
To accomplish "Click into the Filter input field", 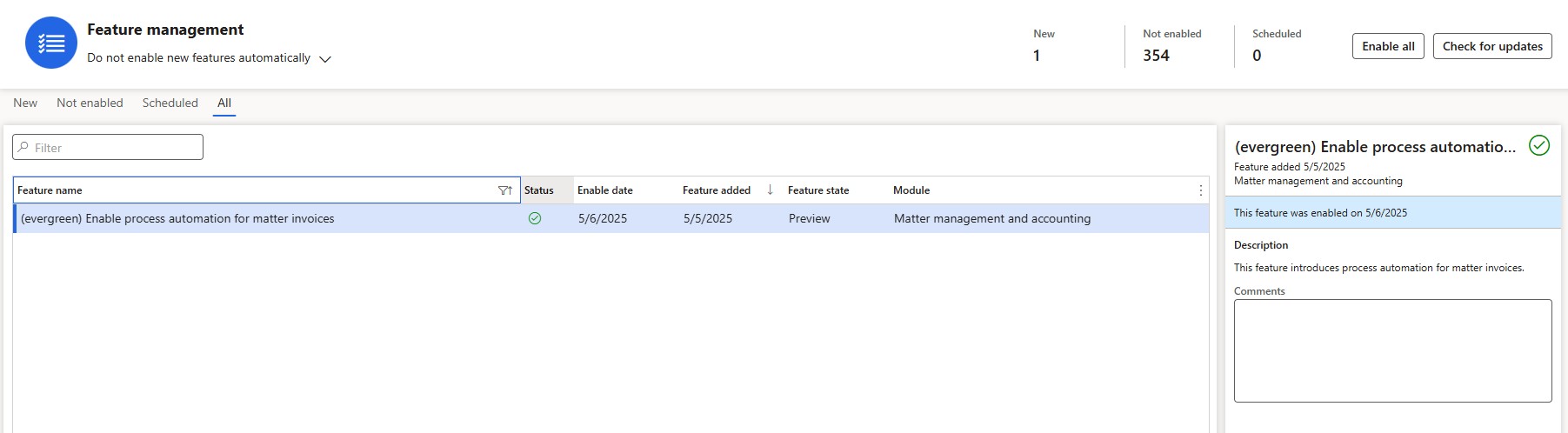I will [108, 147].
